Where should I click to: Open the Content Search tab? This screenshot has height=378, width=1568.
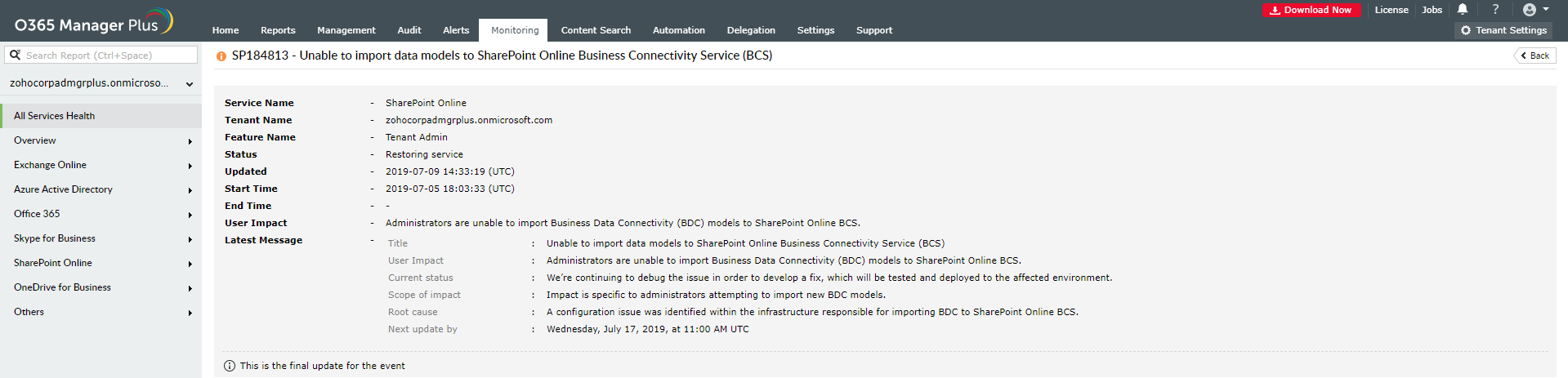pos(596,30)
